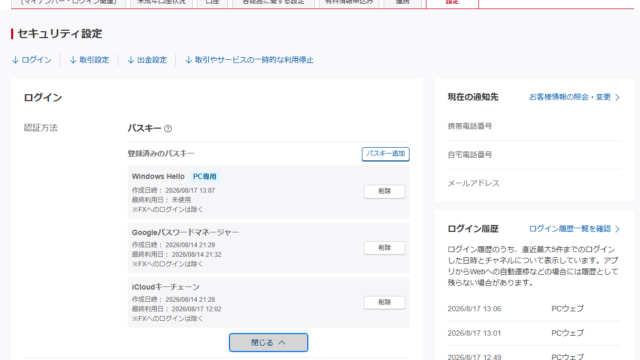640x360 pixels.
Task: Select the Windows Hello passkey name
Action: pos(158,177)
